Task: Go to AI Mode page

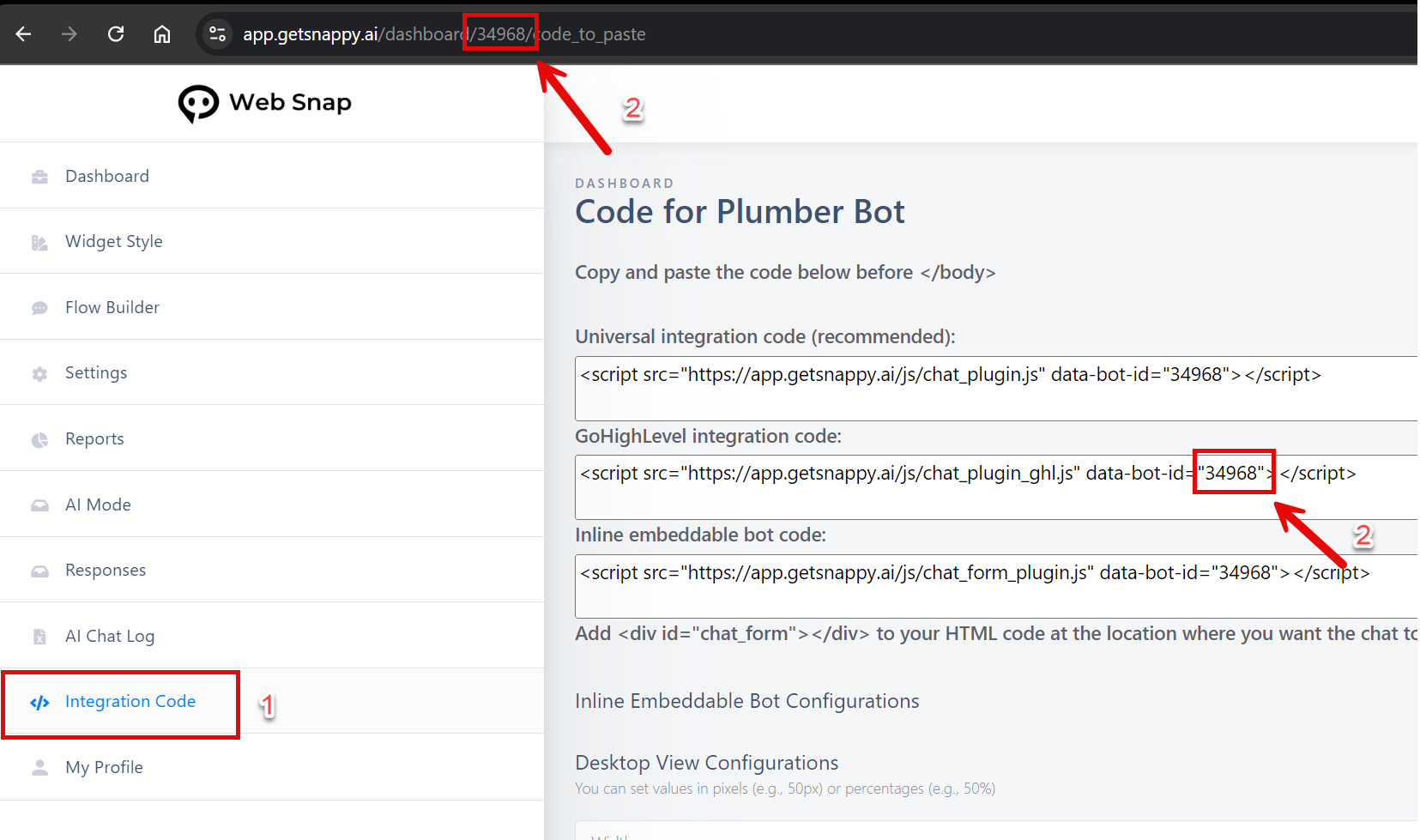Action: click(x=98, y=505)
